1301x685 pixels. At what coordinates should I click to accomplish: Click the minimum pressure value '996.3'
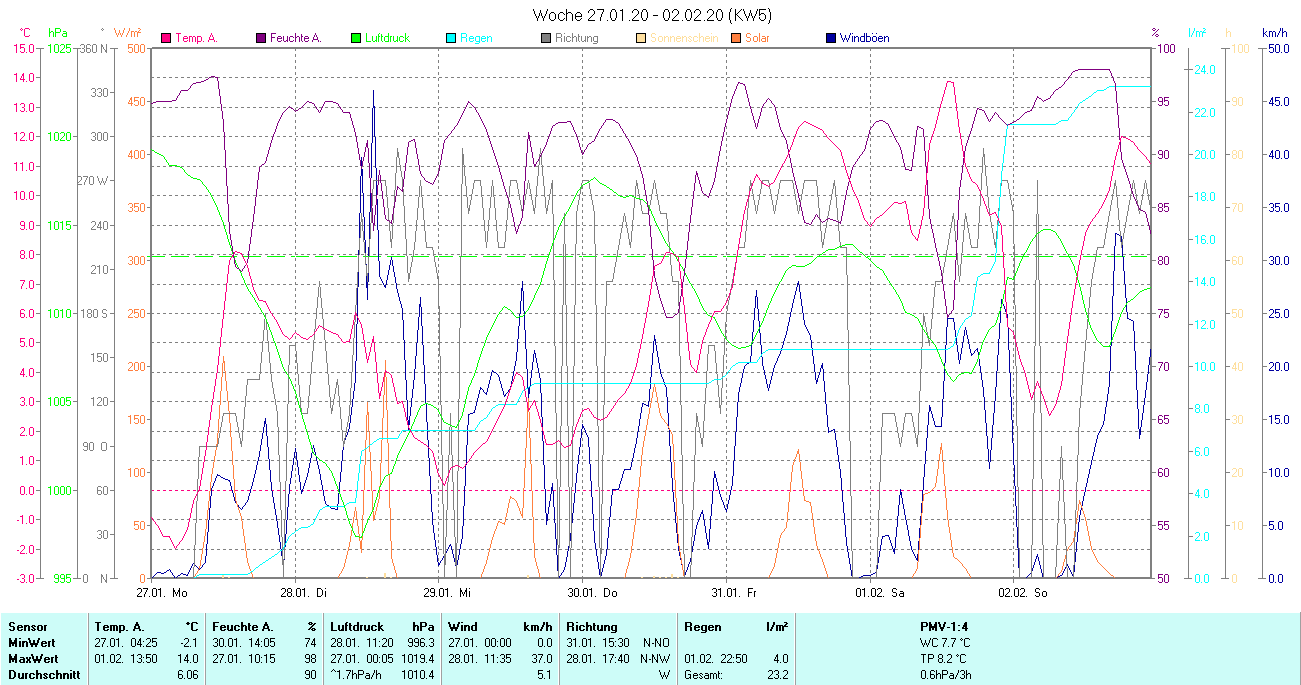pos(420,643)
